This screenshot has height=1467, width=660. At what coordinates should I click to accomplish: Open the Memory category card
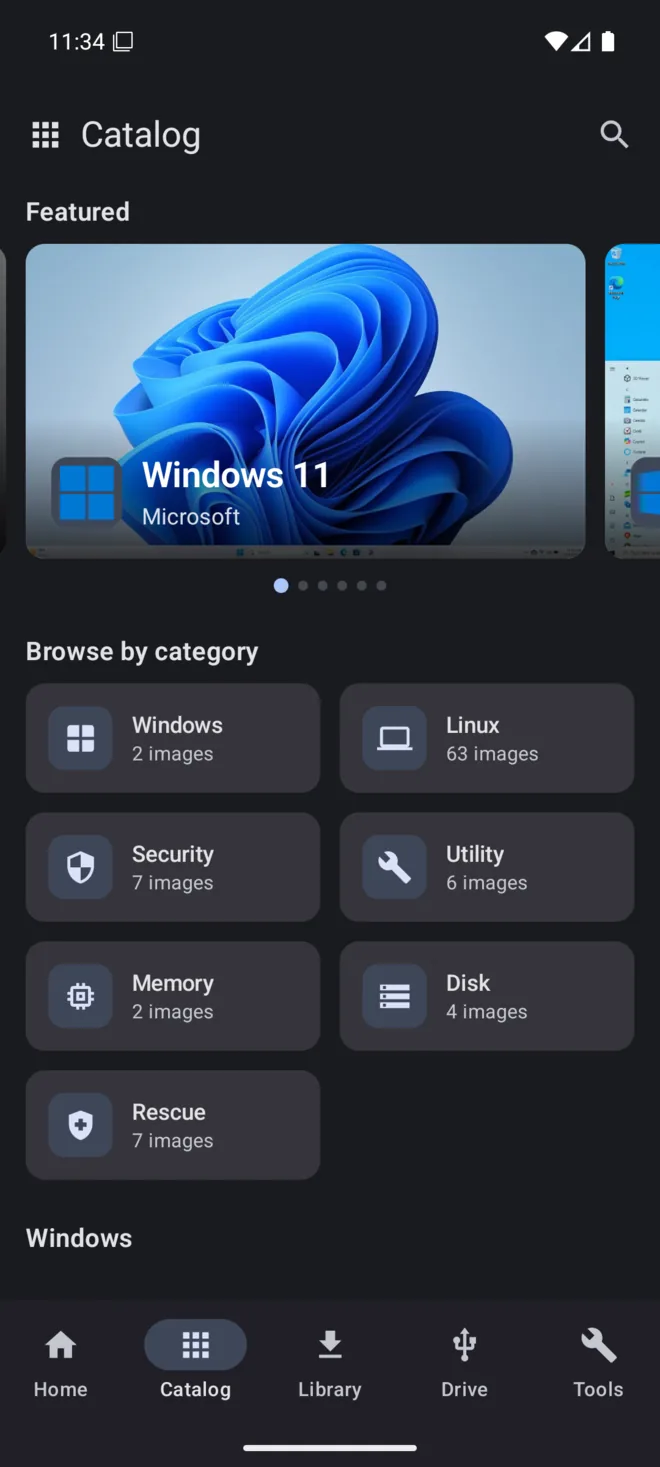click(x=173, y=996)
